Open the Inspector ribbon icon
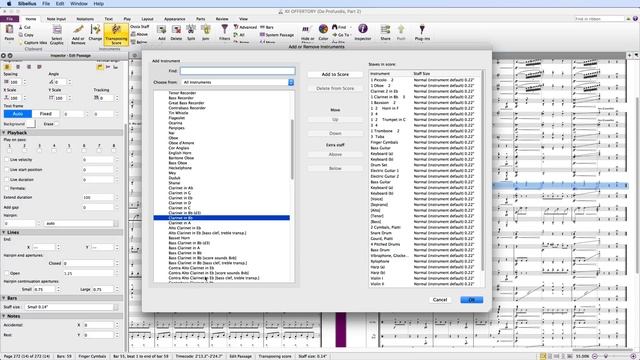 pos(362,29)
